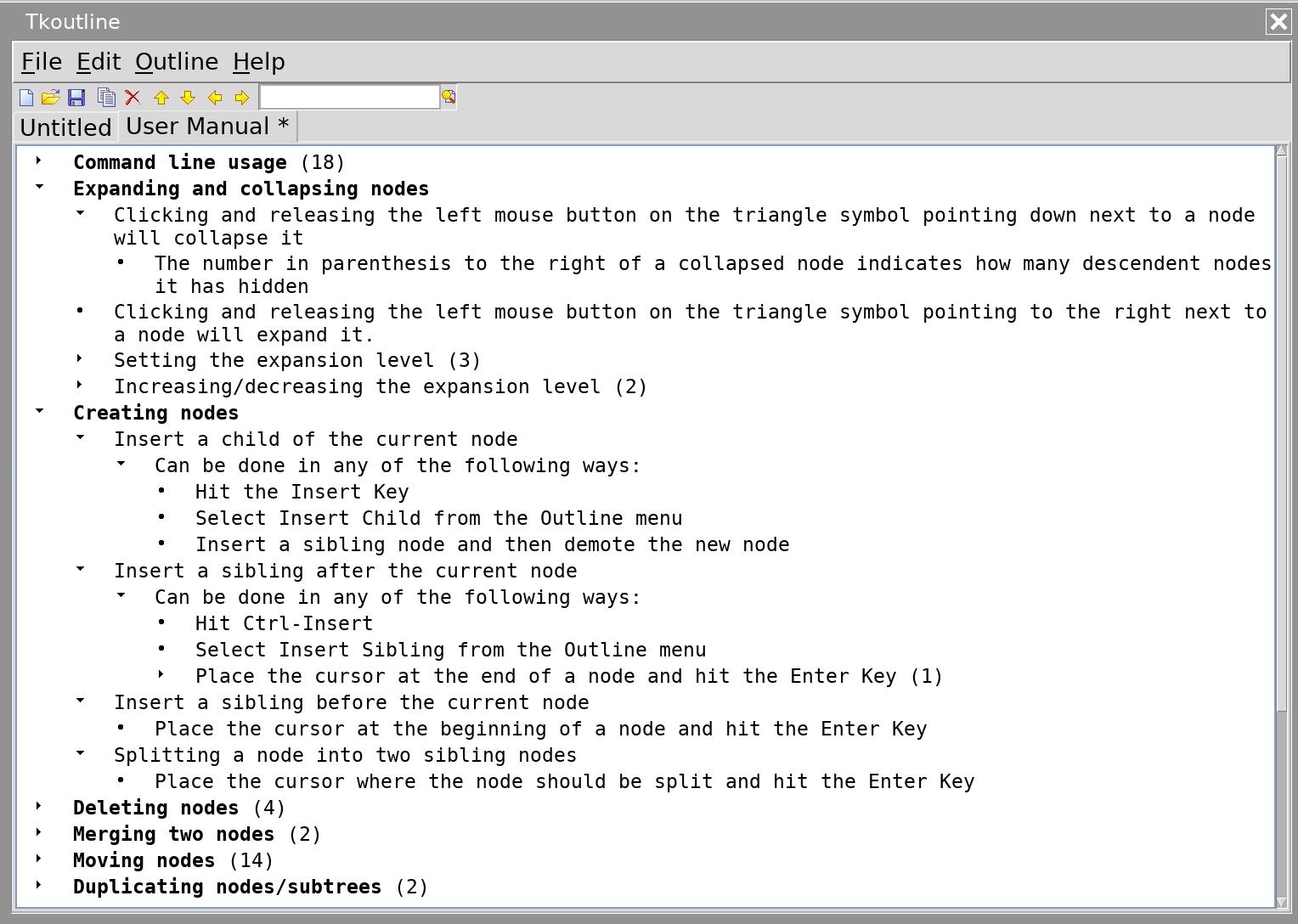
Task: Demote node with the right yellow arrow
Action: point(241,98)
